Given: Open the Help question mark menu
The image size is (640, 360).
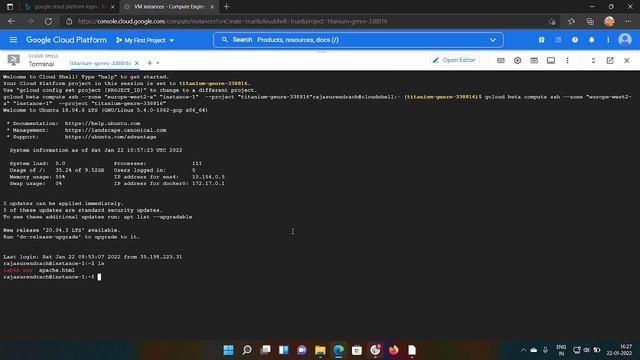Looking at the screenshot, I should point(575,40).
